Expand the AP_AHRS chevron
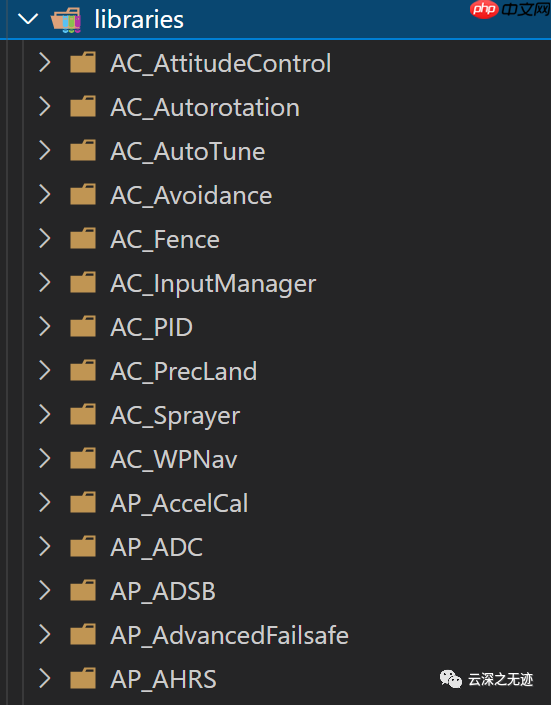 pos(45,679)
